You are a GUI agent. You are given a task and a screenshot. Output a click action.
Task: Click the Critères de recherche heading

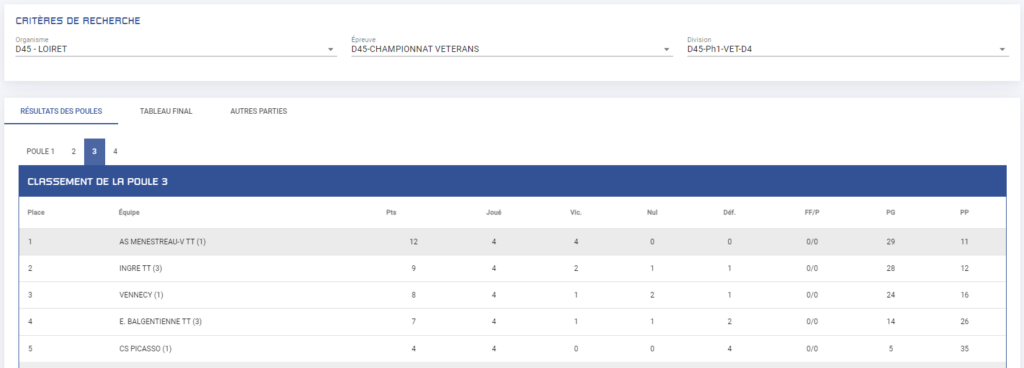pyautogui.click(x=78, y=21)
